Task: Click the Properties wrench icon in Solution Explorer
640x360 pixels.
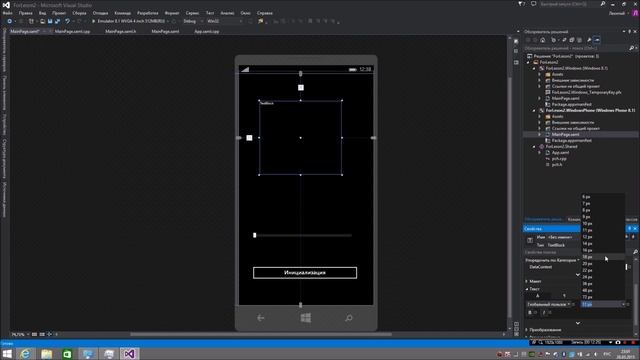Action: pyautogui.click(x=589, y=40)
